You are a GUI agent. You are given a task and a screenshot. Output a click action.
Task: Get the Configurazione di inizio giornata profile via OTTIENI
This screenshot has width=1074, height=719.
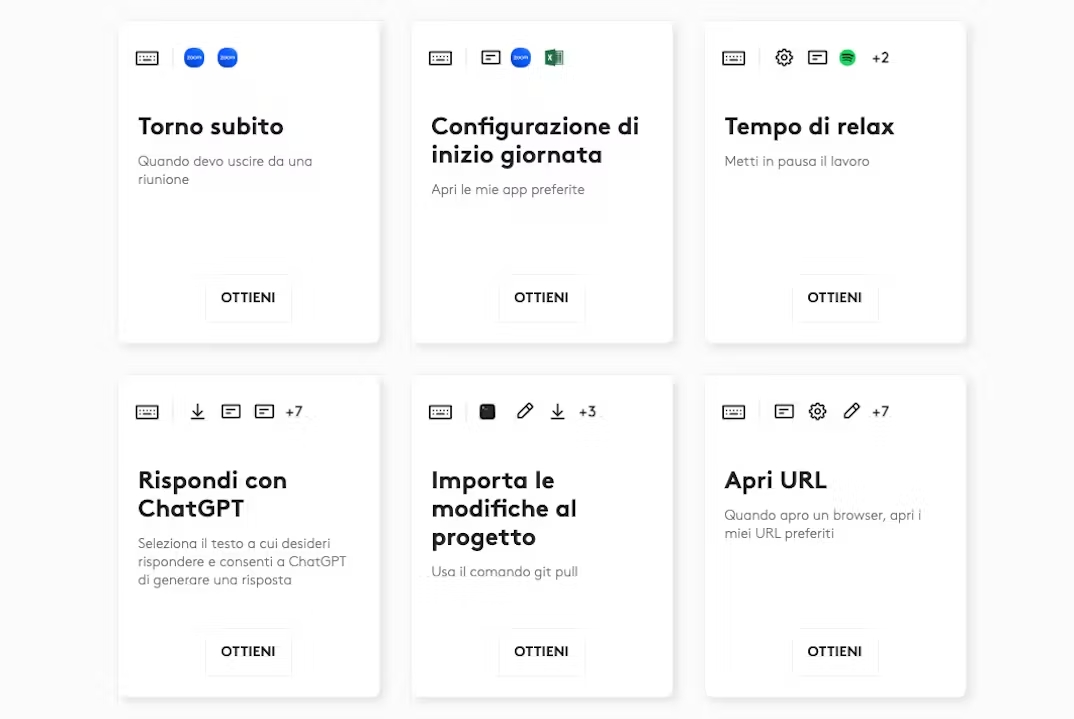(541, 298)
